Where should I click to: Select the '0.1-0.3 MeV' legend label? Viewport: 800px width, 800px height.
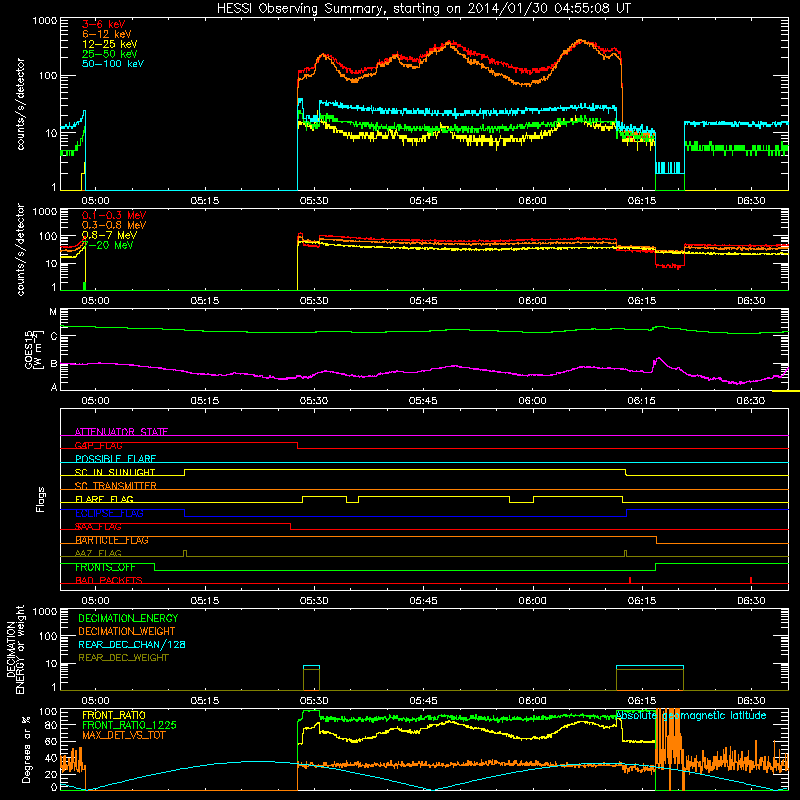click(114, 215)
